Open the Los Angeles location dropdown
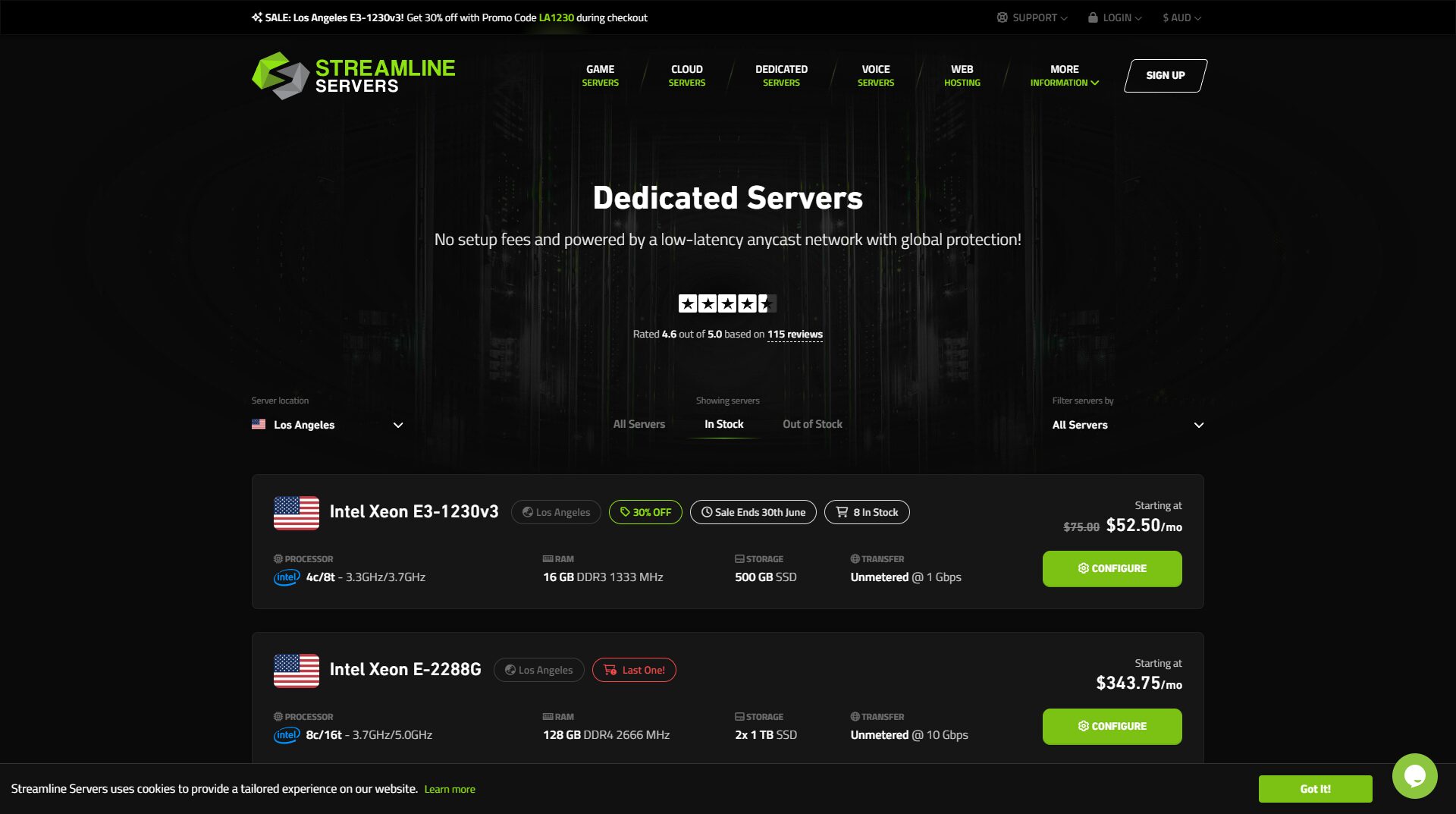The width and height of the screenshot is (1456, 814). [328, 425]
